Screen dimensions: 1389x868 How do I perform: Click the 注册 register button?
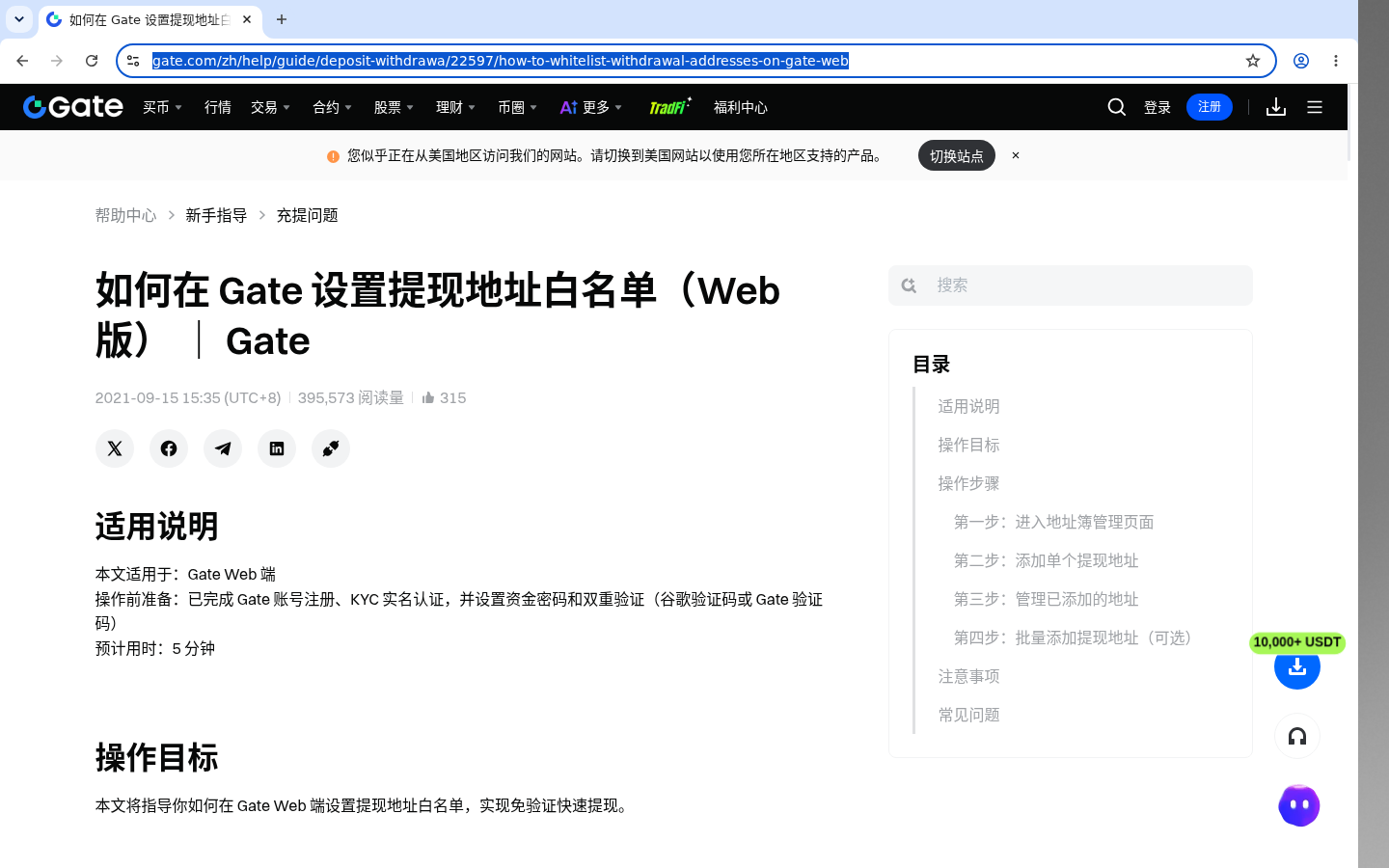point(1210,107)
